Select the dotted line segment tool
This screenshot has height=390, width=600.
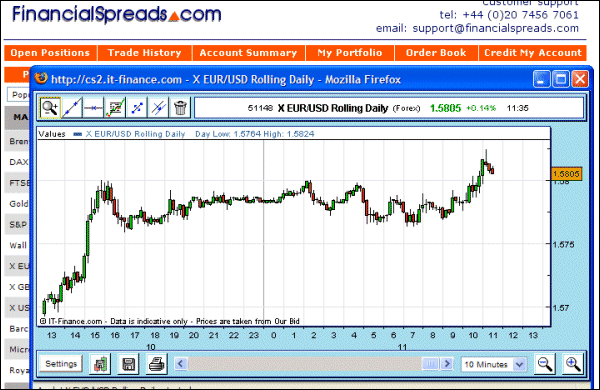(137, 108)
